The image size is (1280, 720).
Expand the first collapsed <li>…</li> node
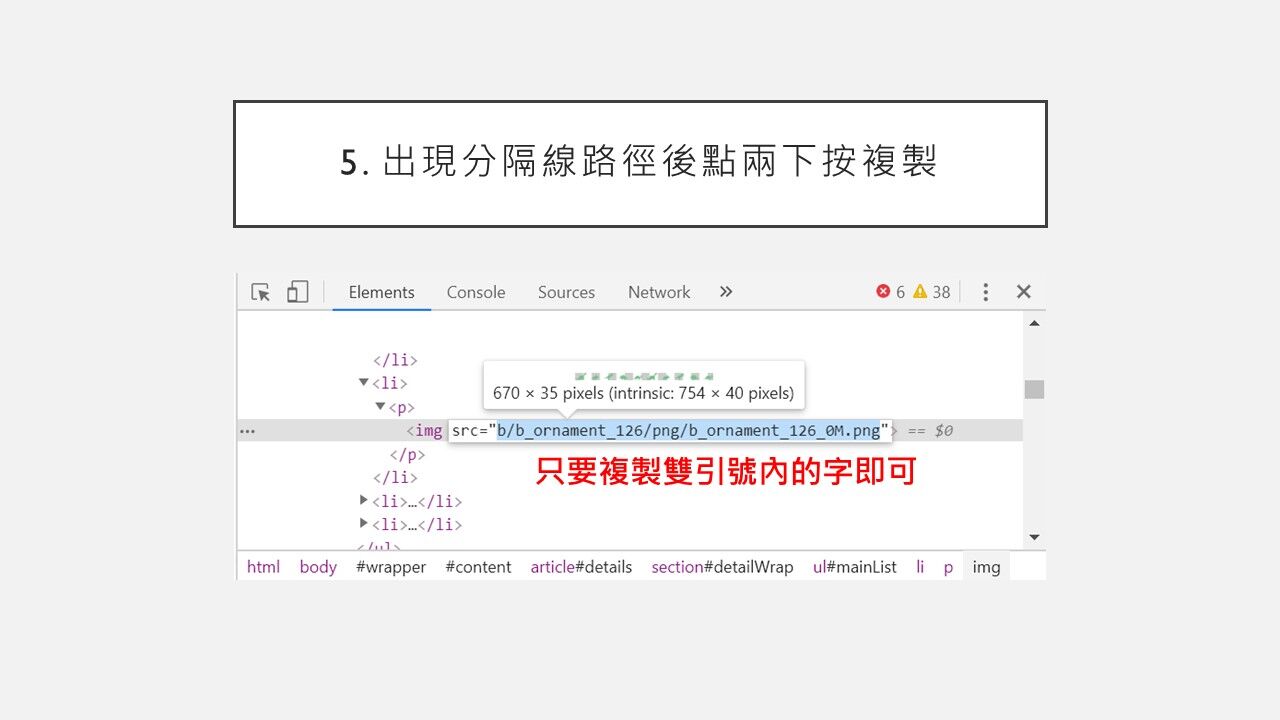coord(364,499)
